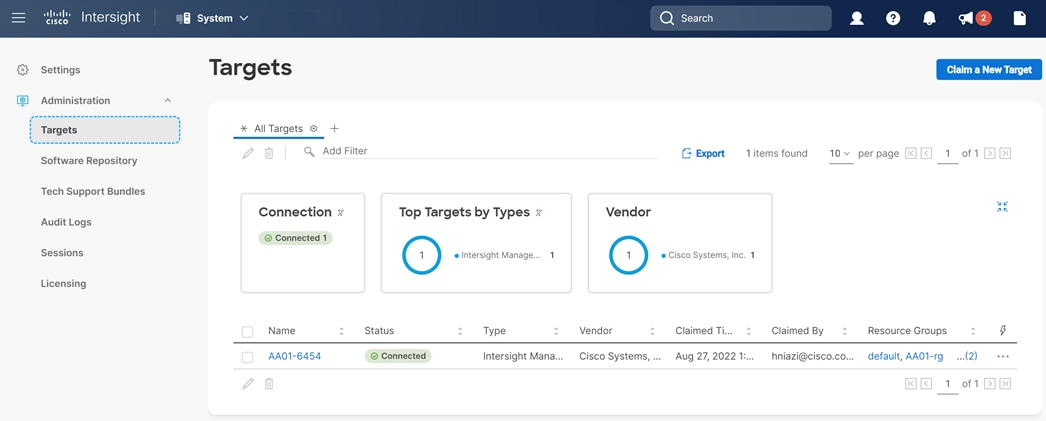The height and width of the screenshot is (421, 1046).
Task: View announcements megaphone with badge 2
Action: 974,18
